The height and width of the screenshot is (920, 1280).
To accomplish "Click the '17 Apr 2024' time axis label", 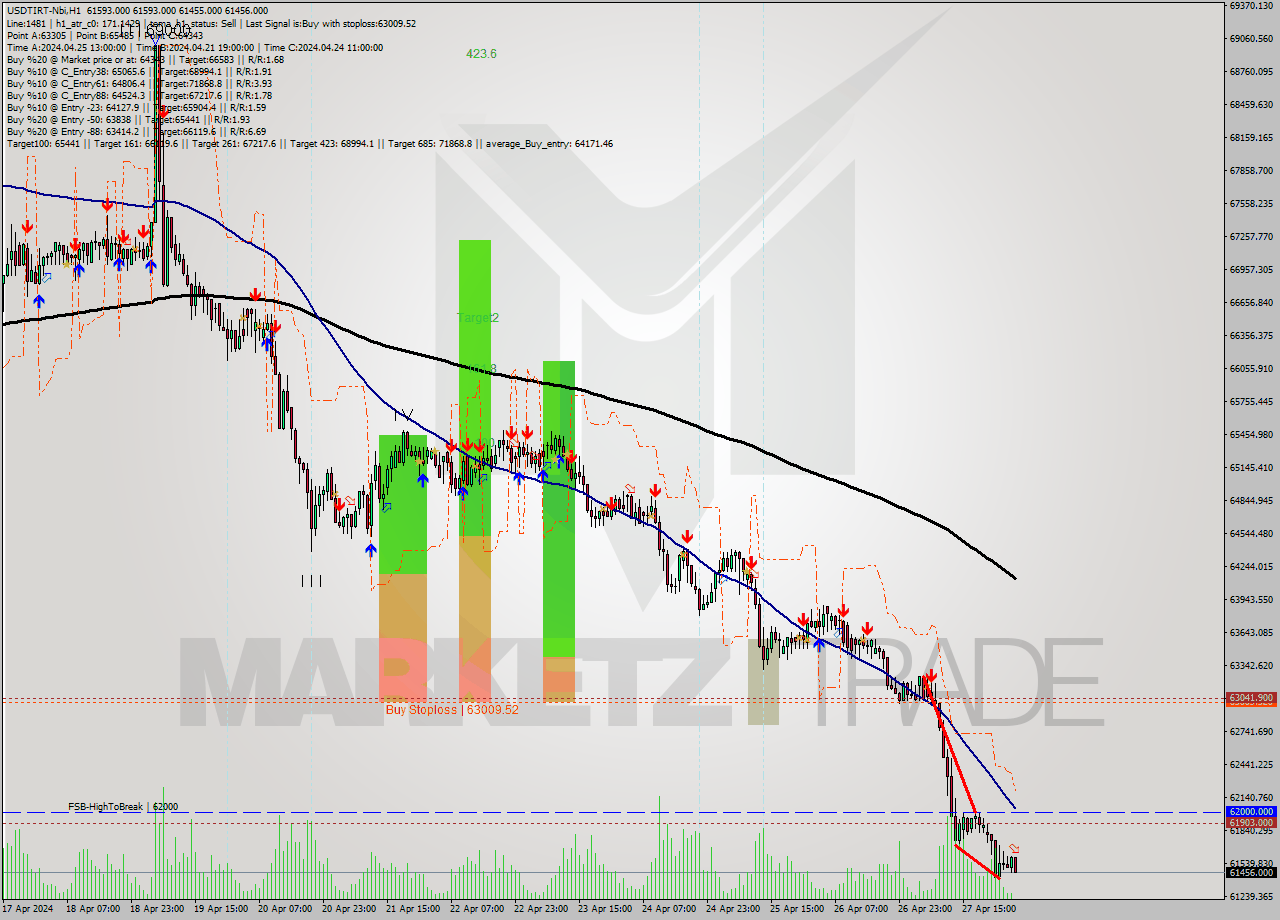I will click(27, 909).
